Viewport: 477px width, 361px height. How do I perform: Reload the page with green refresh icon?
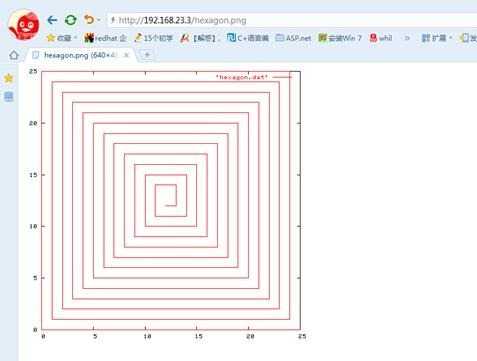tap(70, 20)
